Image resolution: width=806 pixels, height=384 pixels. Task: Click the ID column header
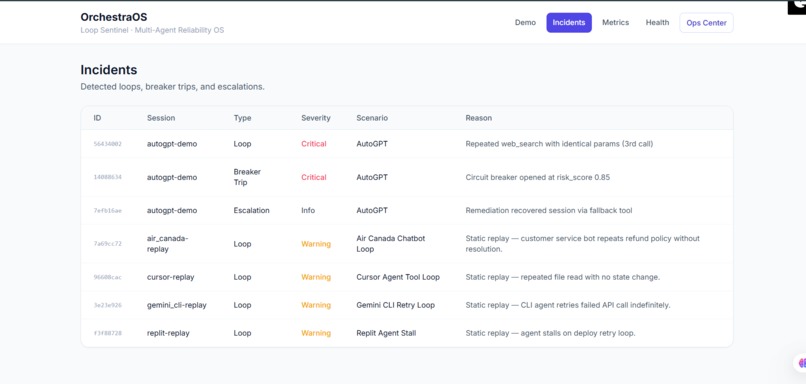click(x=97, y=118)
